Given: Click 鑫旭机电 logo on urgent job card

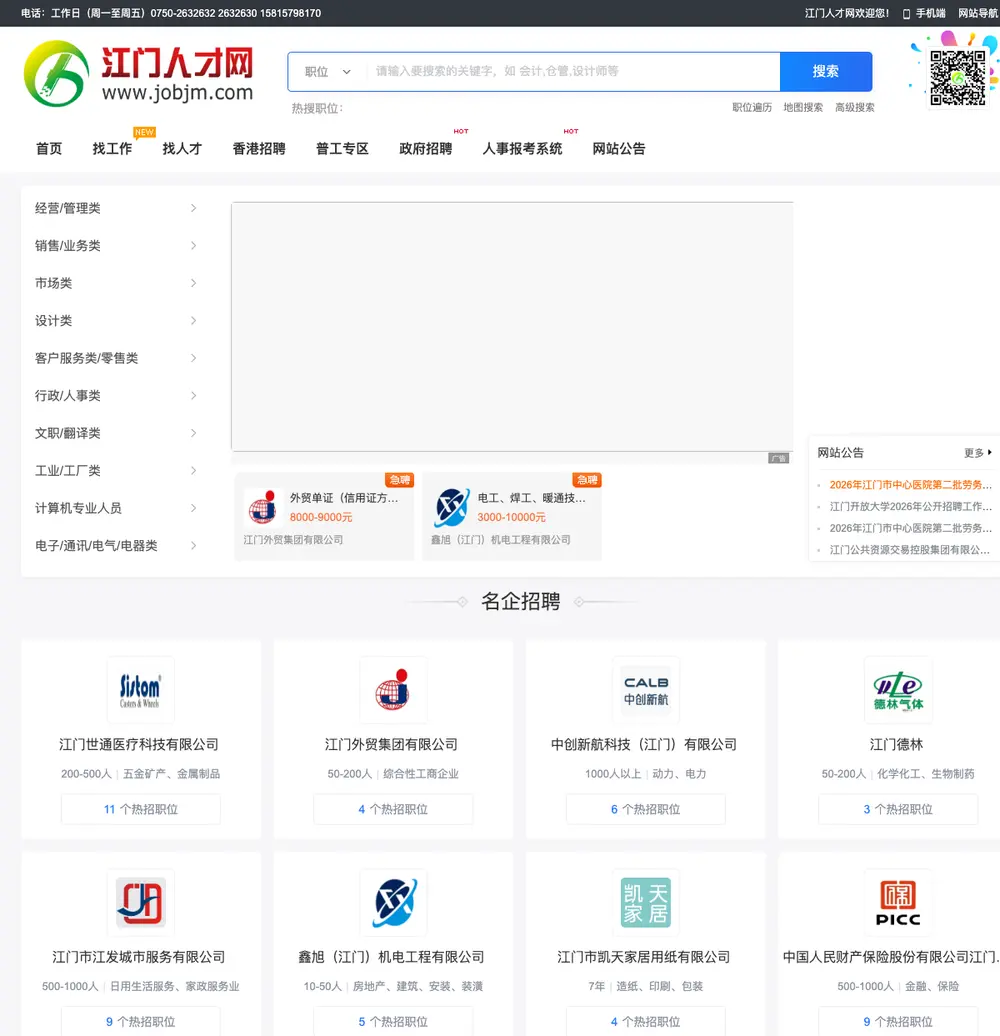Looking at the screenshot, I should (x=451, y=507).
